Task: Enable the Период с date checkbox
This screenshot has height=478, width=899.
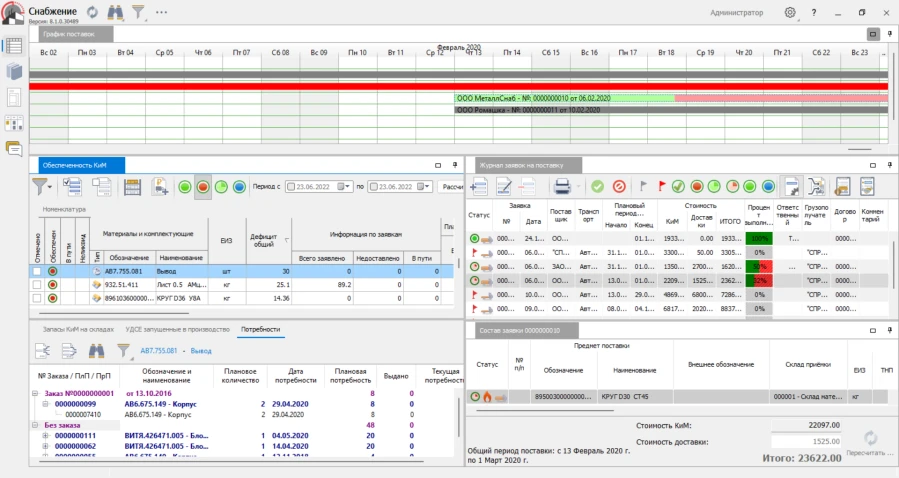Action: [x=292, y=187]
